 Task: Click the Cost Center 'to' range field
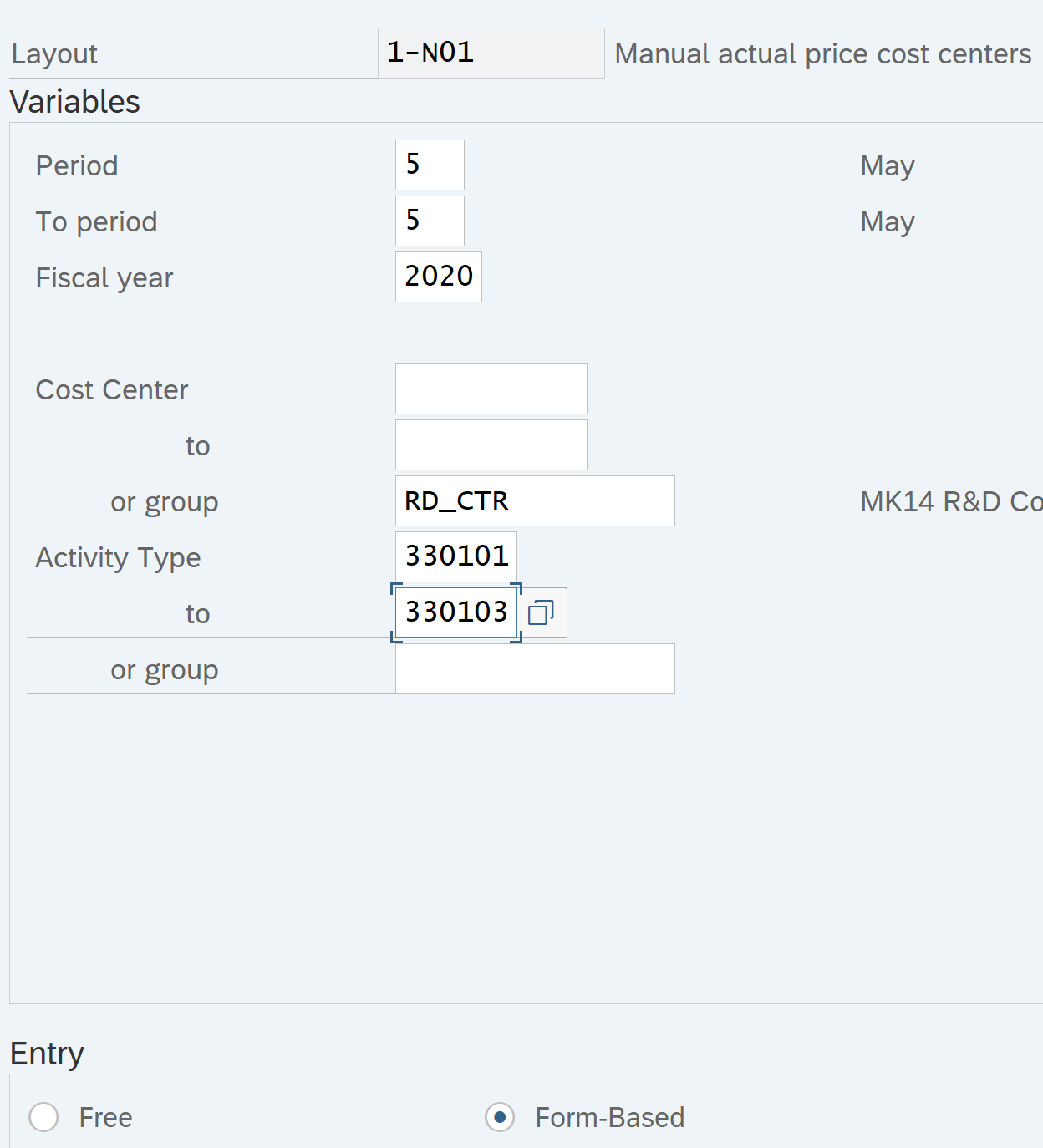491,444
